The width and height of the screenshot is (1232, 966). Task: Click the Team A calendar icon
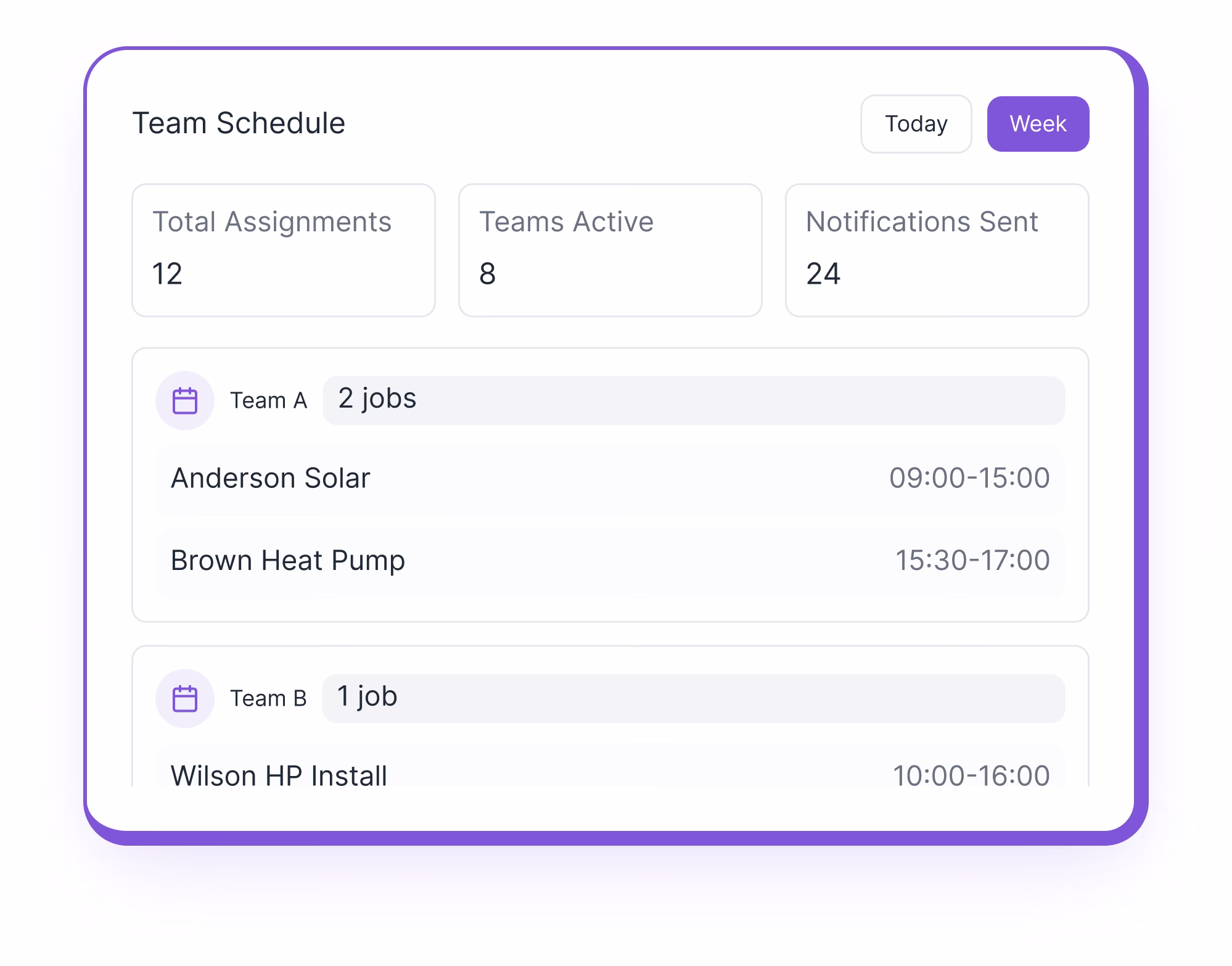185,401
